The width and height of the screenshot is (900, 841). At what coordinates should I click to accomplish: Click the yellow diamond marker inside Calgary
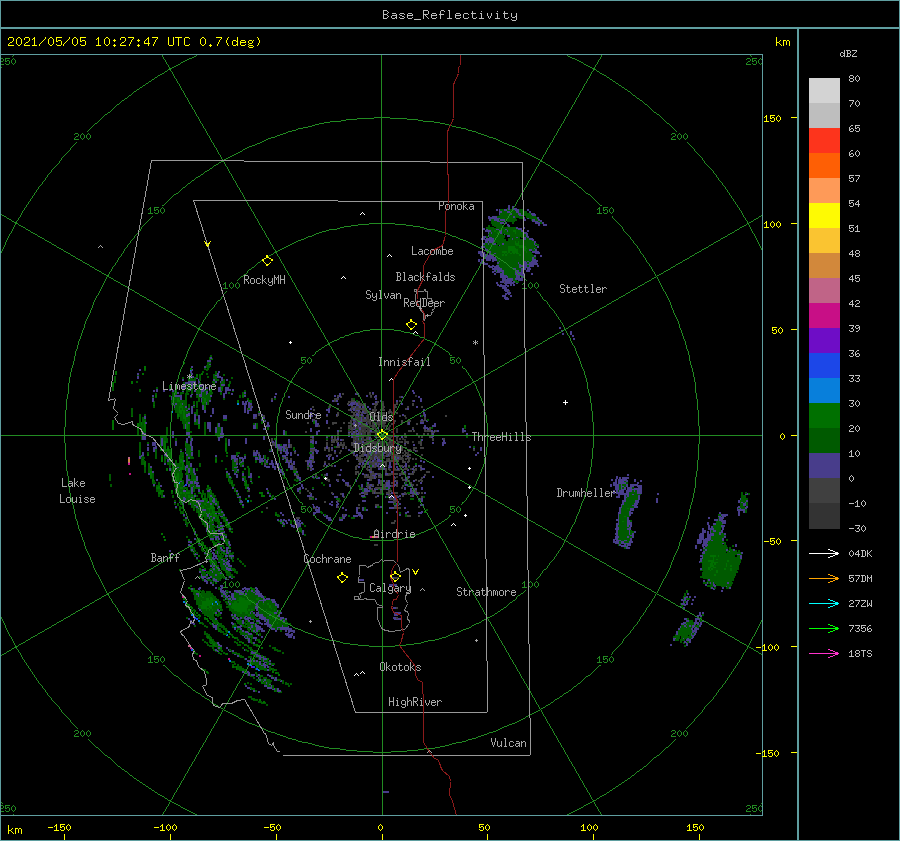(395, 576)
